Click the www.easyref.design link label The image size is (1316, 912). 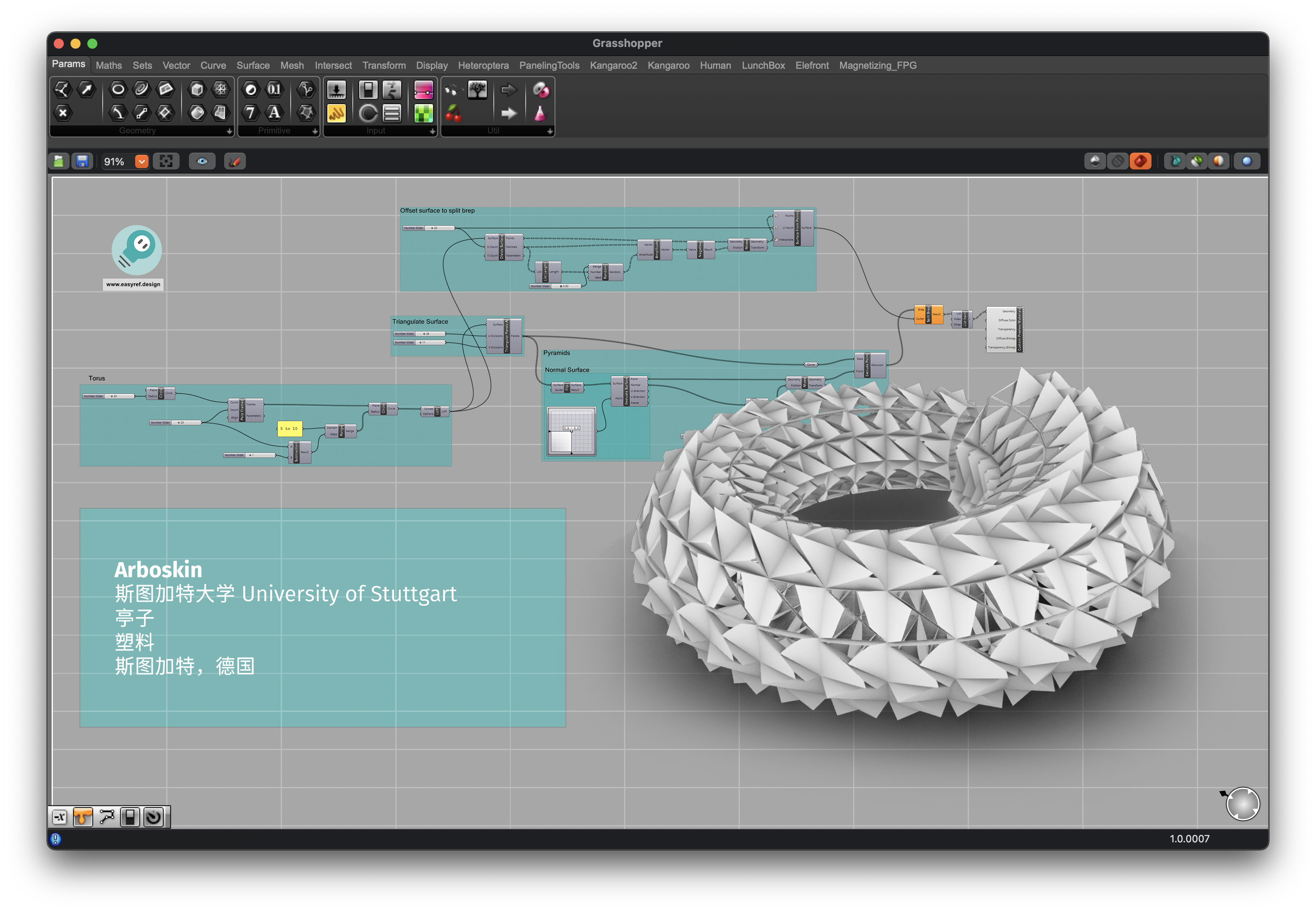coord(133,284)
